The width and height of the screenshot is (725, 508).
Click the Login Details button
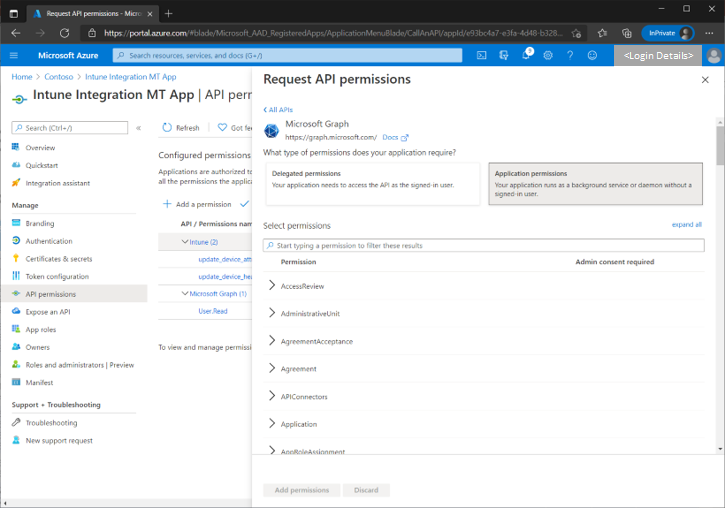(x=658, y=56)
